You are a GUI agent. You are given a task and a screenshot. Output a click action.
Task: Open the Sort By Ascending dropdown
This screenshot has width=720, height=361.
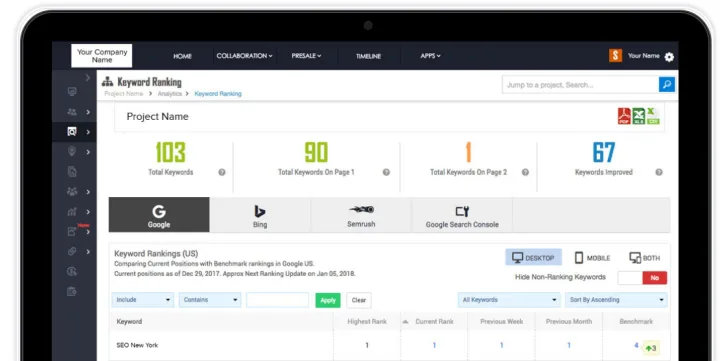coord(616,300)
